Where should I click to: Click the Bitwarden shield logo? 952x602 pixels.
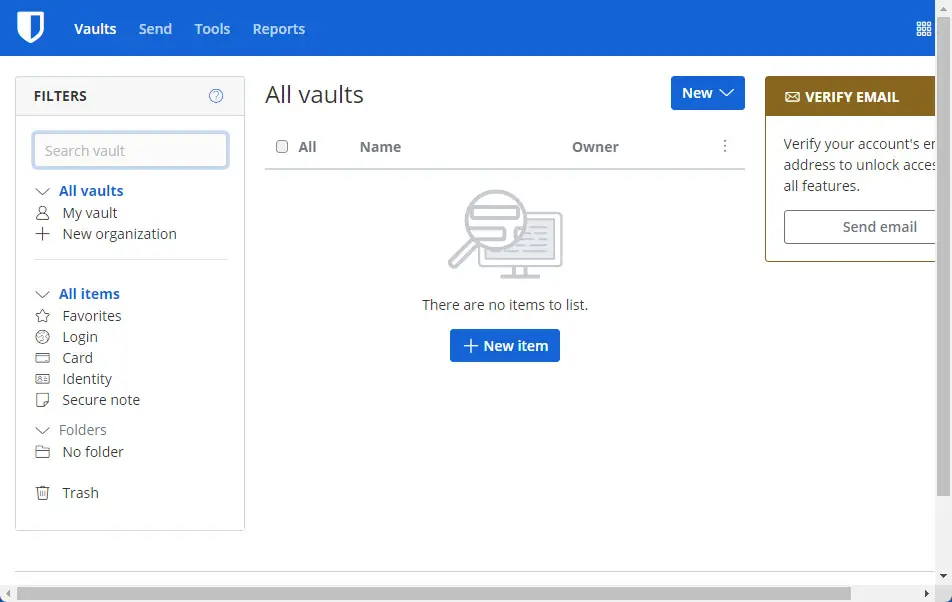pyautogui.click(x=31, y=28)
